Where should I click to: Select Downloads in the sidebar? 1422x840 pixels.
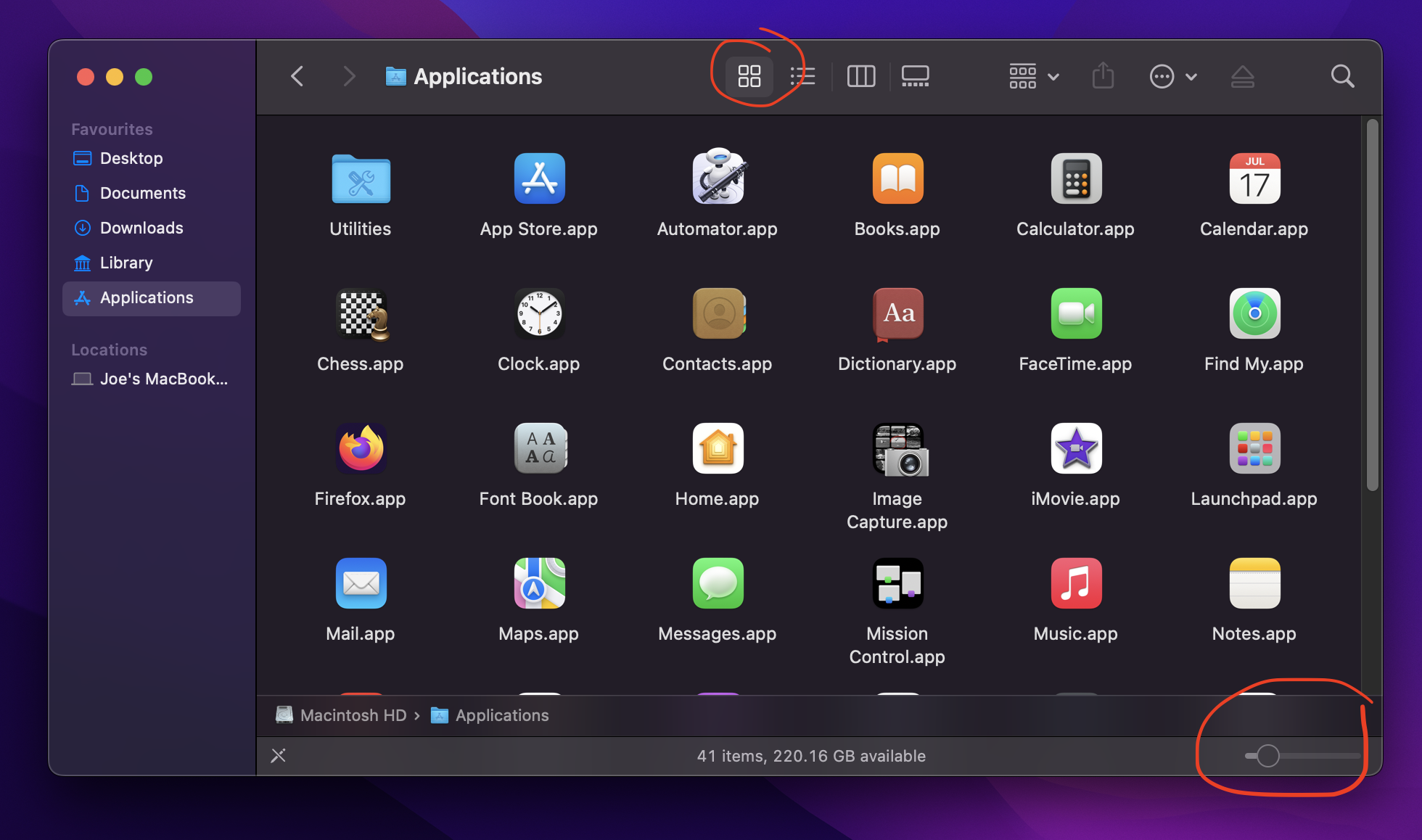click(x=141, y=228)
